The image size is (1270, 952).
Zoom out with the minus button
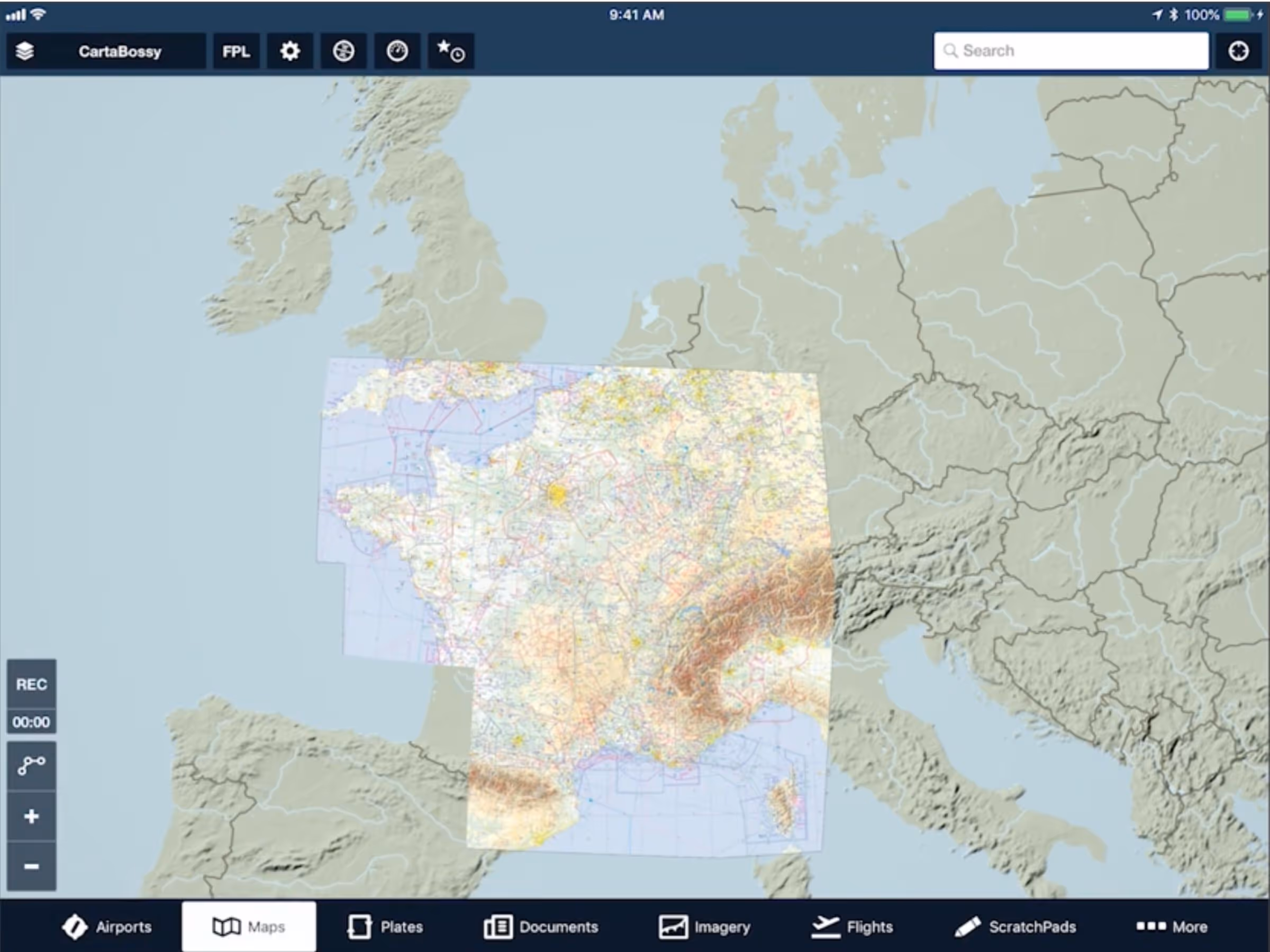tap(32, 866)
